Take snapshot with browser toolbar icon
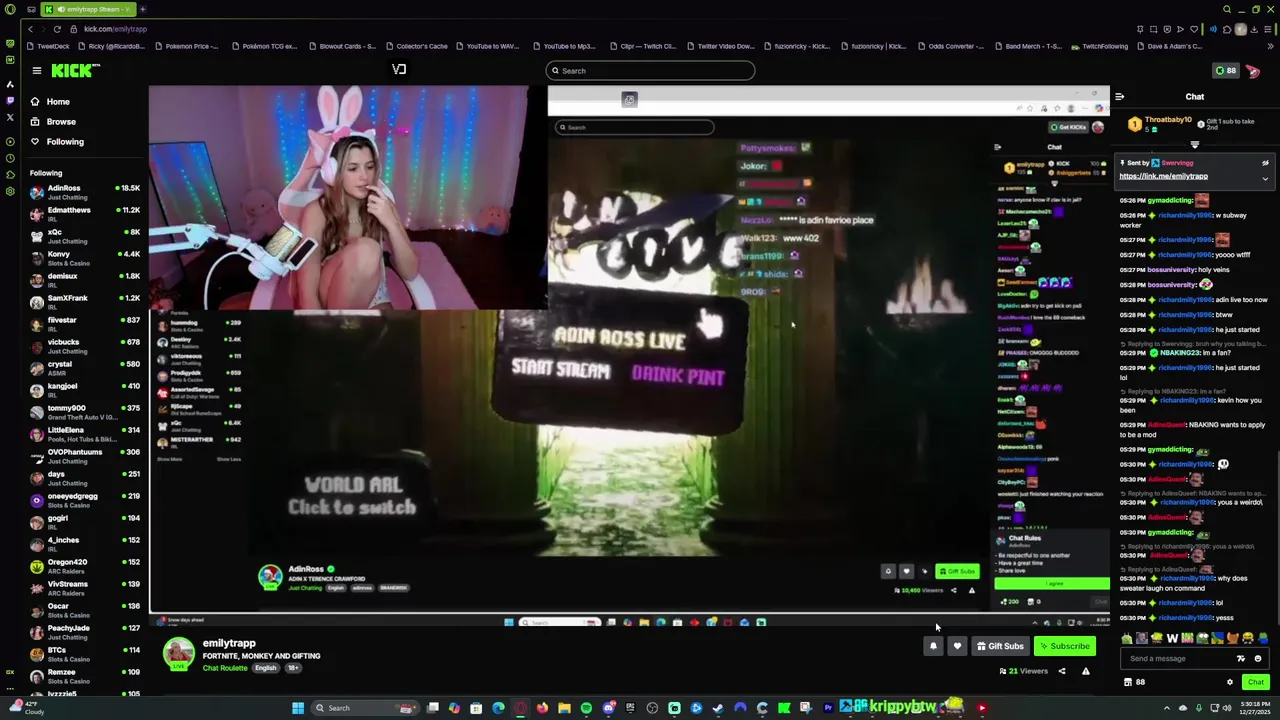Viewport: 1280px width, 720px height. (x=1153, y=29)
